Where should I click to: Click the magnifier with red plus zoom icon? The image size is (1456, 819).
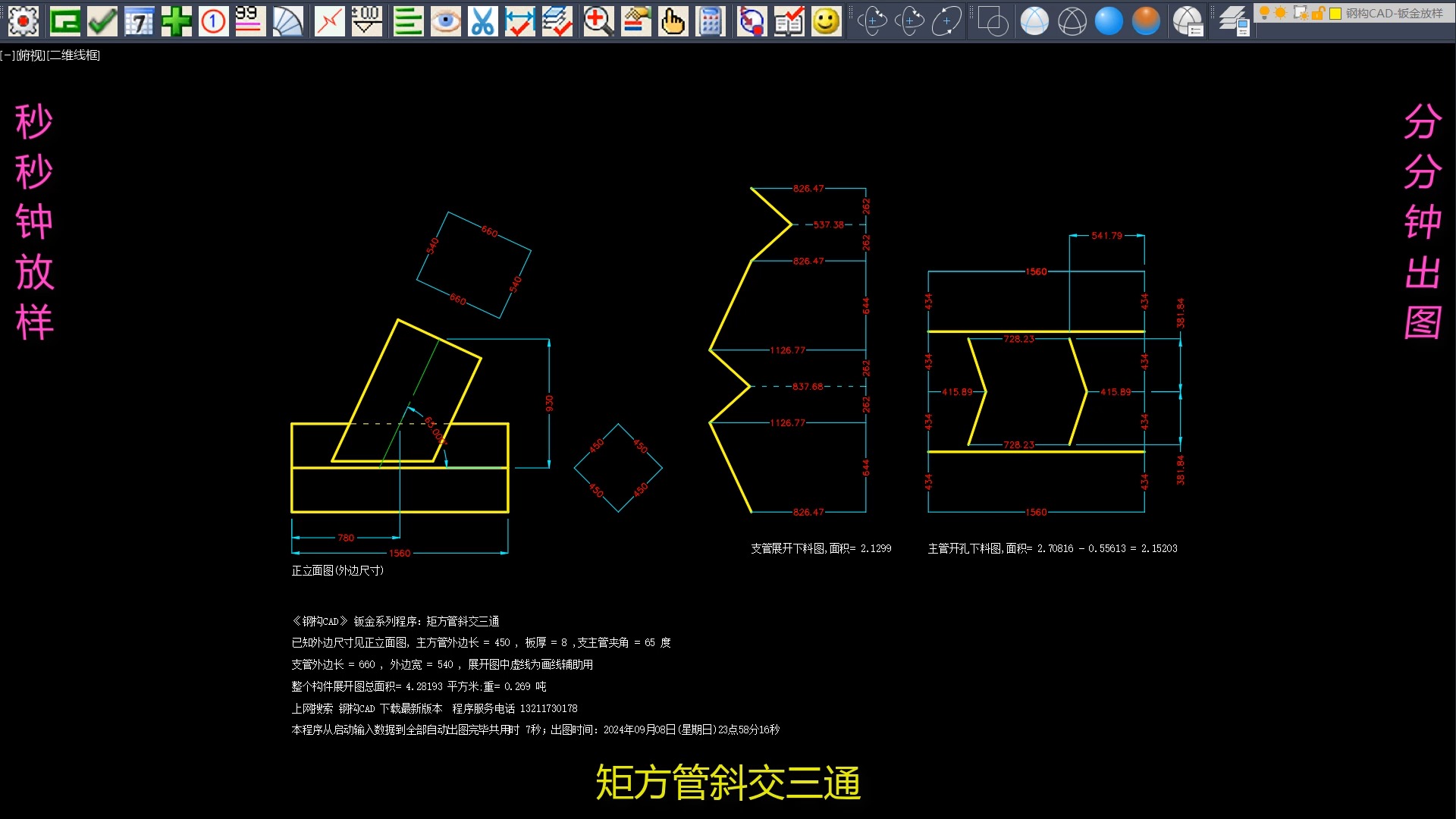598,21
